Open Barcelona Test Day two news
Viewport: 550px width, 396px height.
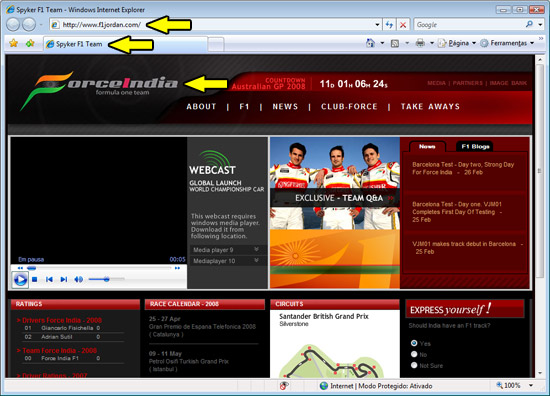click(x=463, y=168)
